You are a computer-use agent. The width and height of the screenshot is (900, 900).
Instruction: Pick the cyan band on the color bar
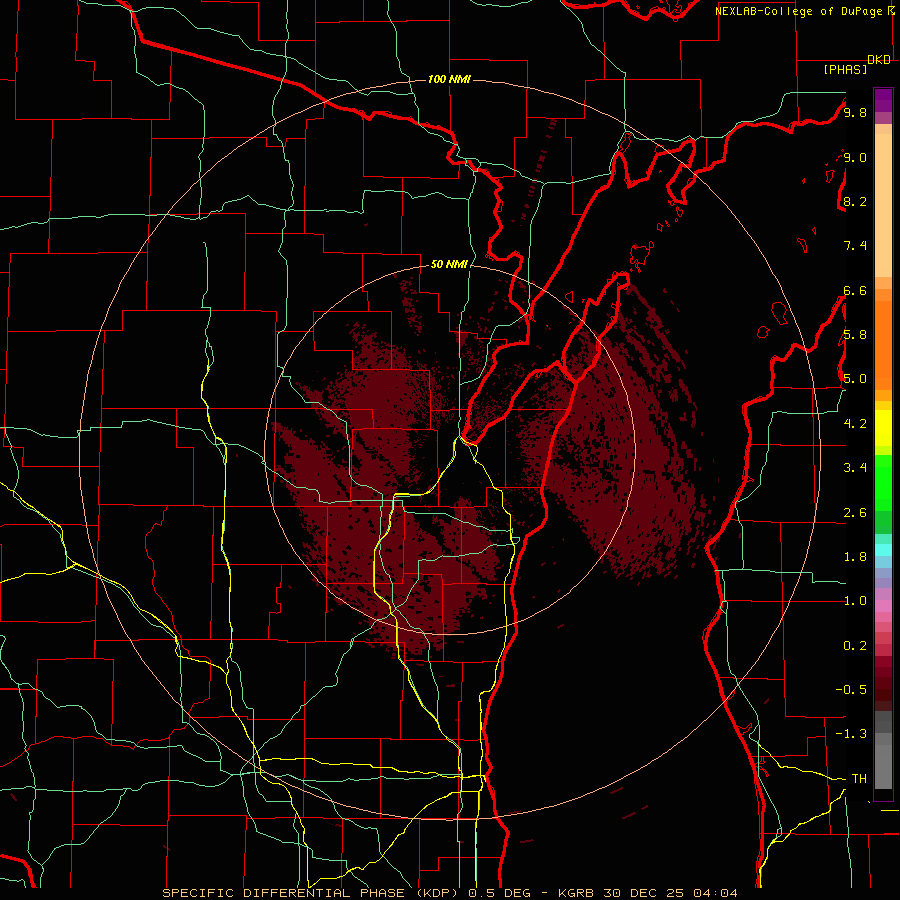(883, 550)
